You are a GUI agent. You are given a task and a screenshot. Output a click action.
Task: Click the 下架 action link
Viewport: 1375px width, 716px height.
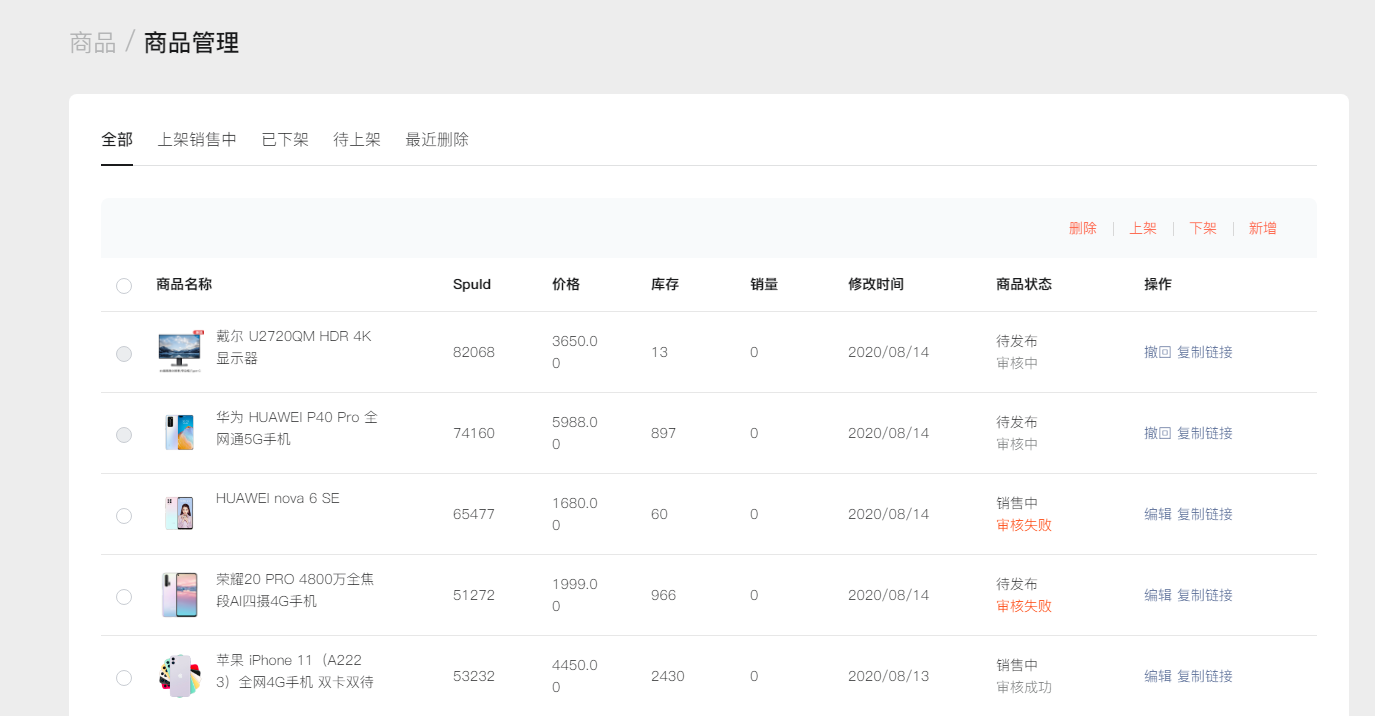pos(1203,228)
